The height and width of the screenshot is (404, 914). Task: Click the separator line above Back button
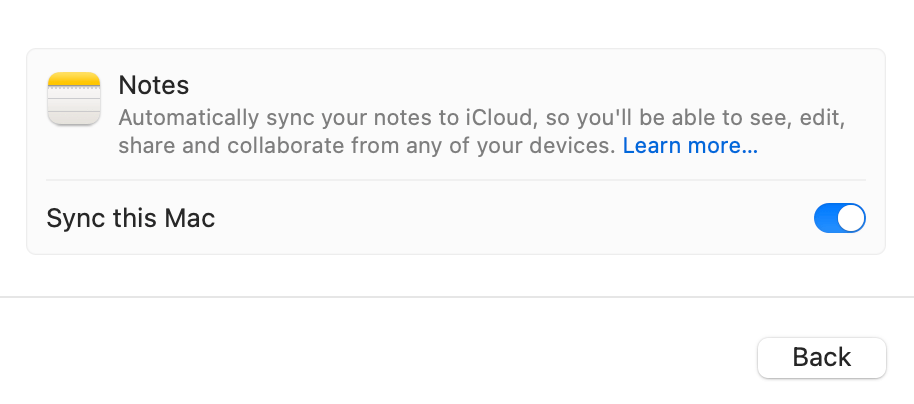[457, 297]
